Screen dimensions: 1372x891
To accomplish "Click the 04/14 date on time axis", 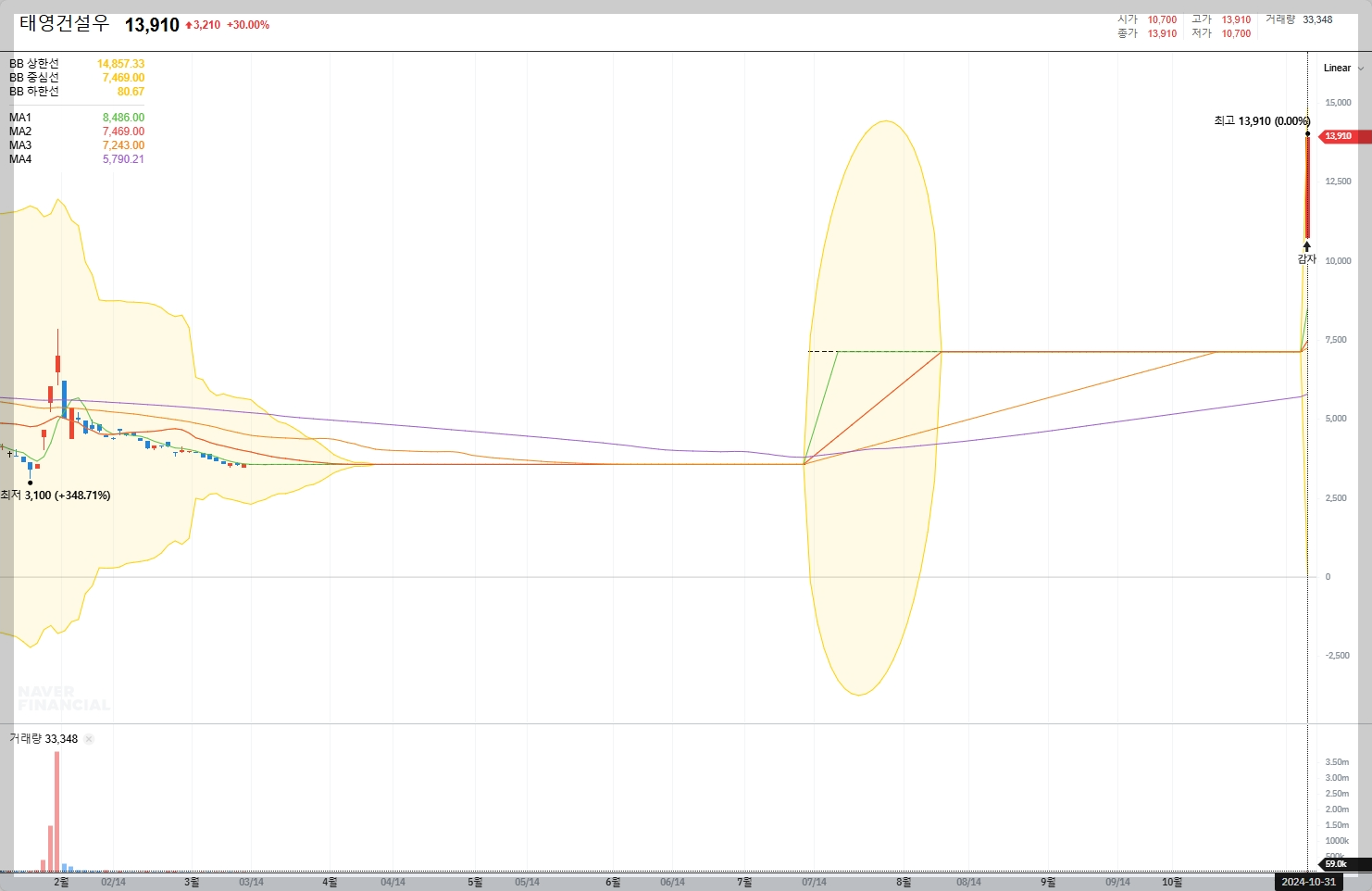I will pyautogui.click(x=393, y=882).
